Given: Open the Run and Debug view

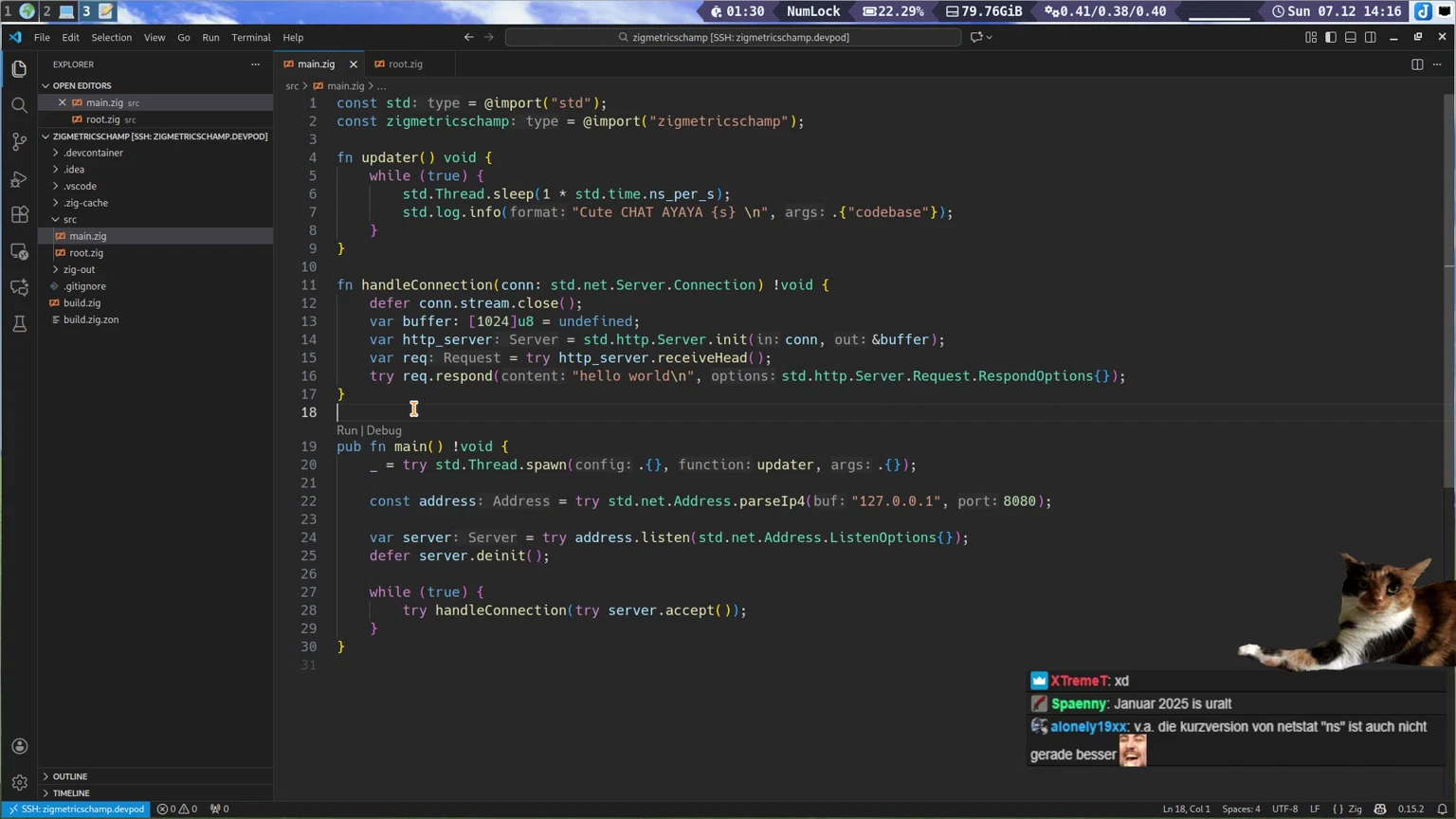Looking at the screenshot, I should tap(19, 178).
